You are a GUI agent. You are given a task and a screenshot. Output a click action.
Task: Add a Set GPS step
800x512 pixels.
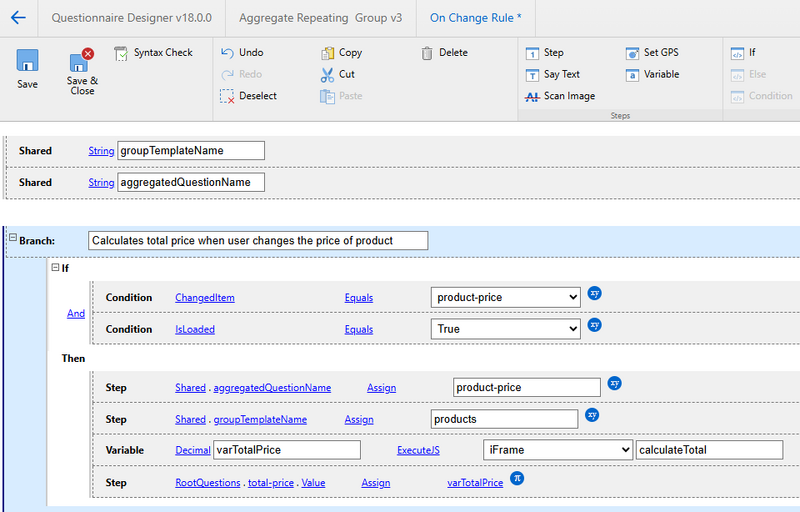tap(652, 53)
